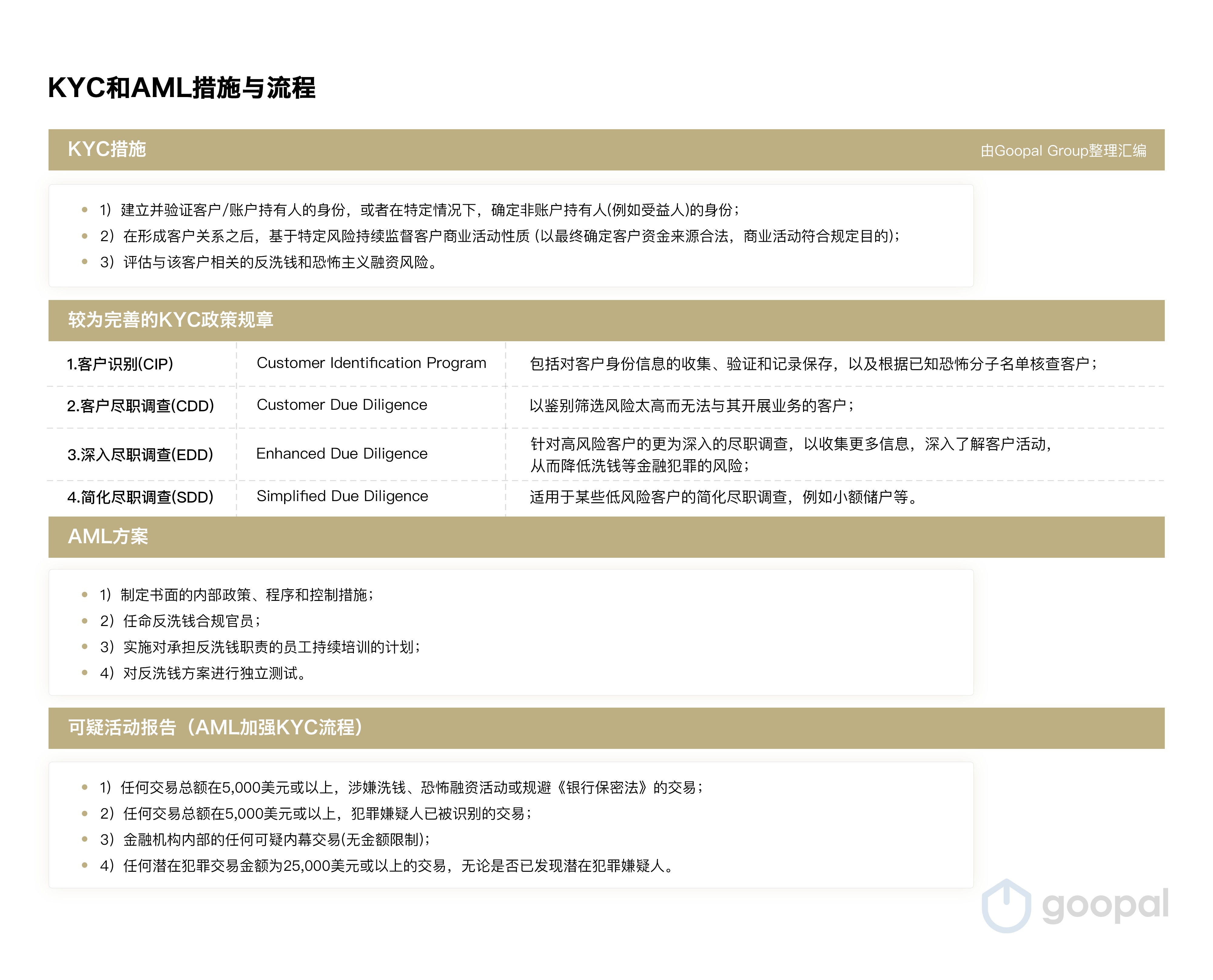Click description '以鉴别筛选风险太高而无法与其开展业务的客户'
Viewport: 1213px width, 980px height.
692,406
